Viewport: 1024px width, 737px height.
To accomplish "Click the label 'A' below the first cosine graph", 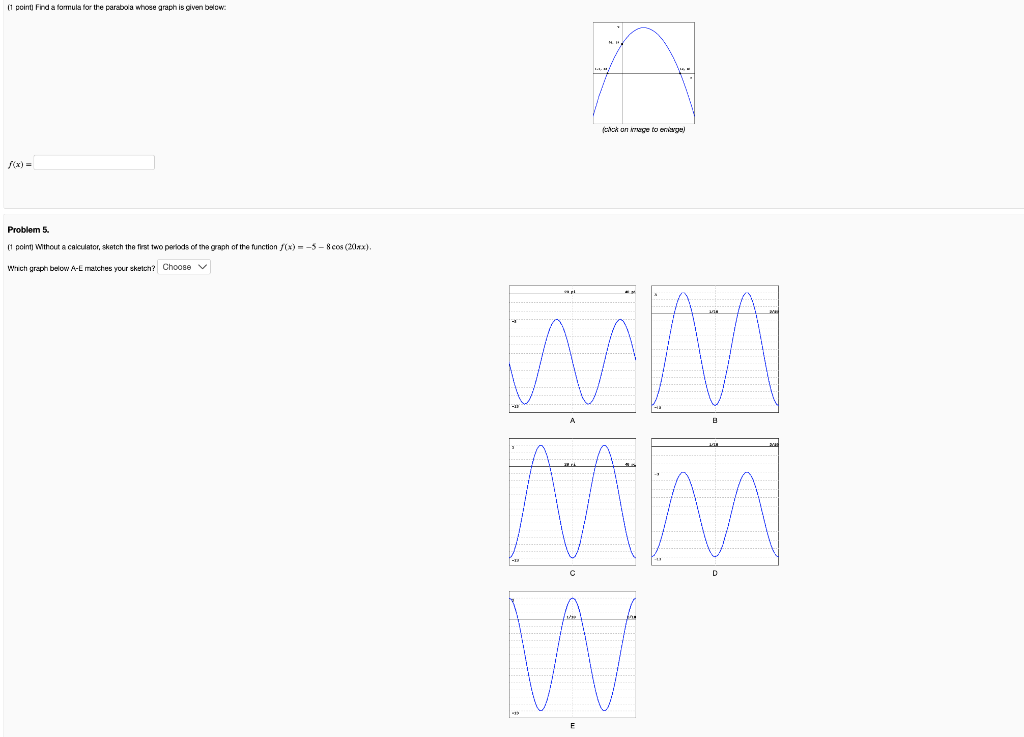I will tap(572, 420).
